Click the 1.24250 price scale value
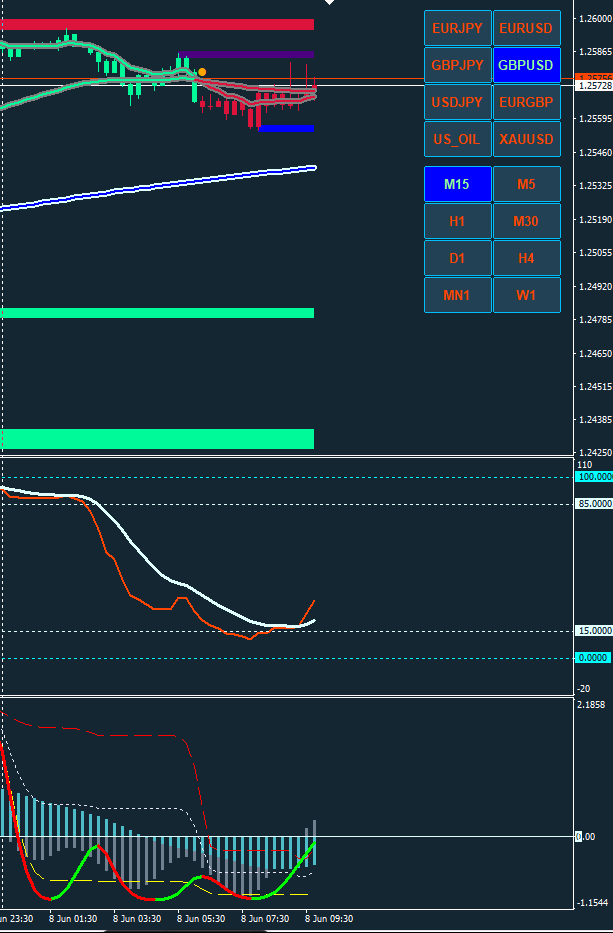The width and height of the screenshot is (613, 933). click(x=595, y=453)
